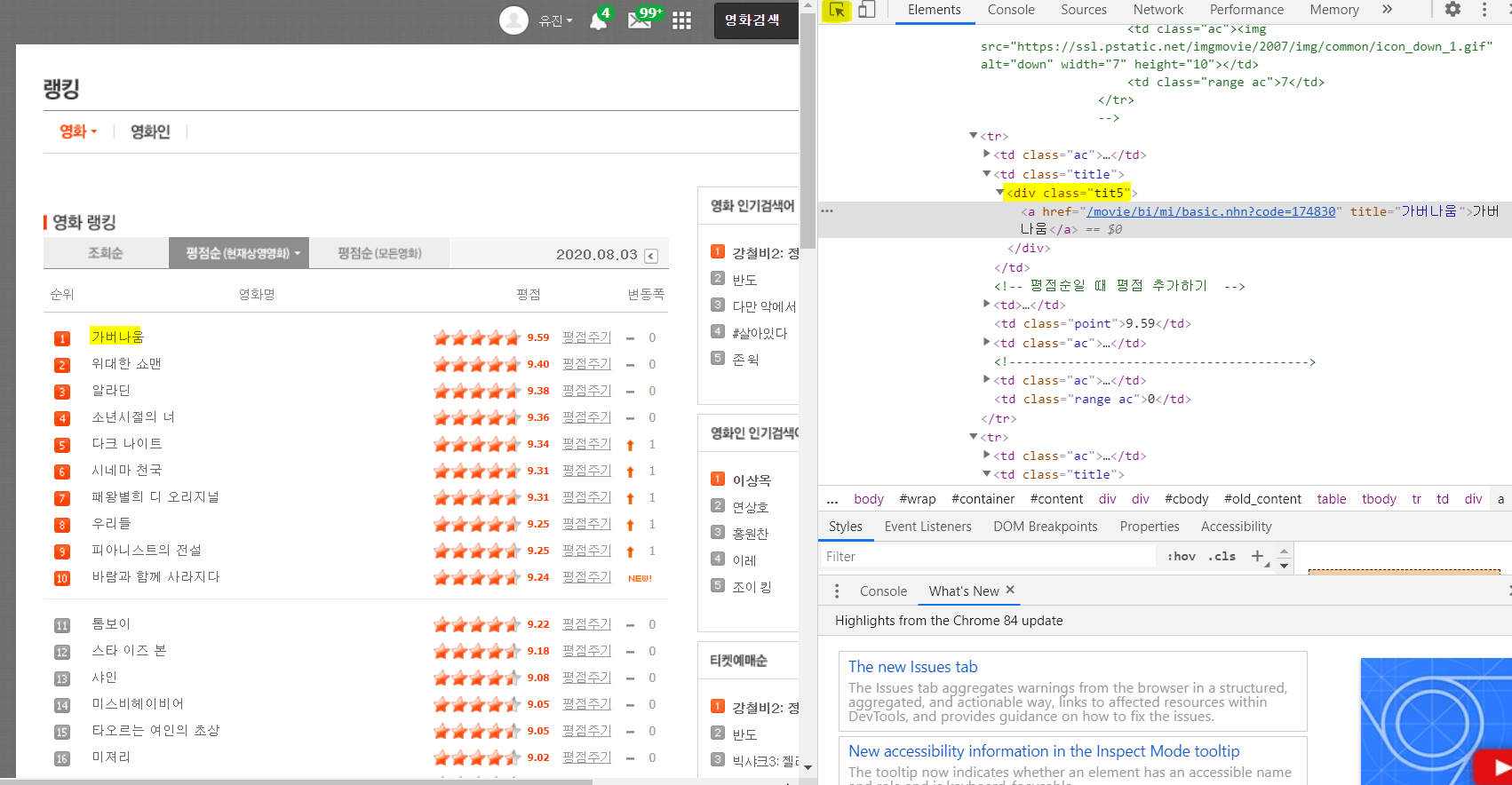The image size is (1512, 785).
Task: Expand td class ac node under tr
Action: pyautogui.click(x=987, y=155)
